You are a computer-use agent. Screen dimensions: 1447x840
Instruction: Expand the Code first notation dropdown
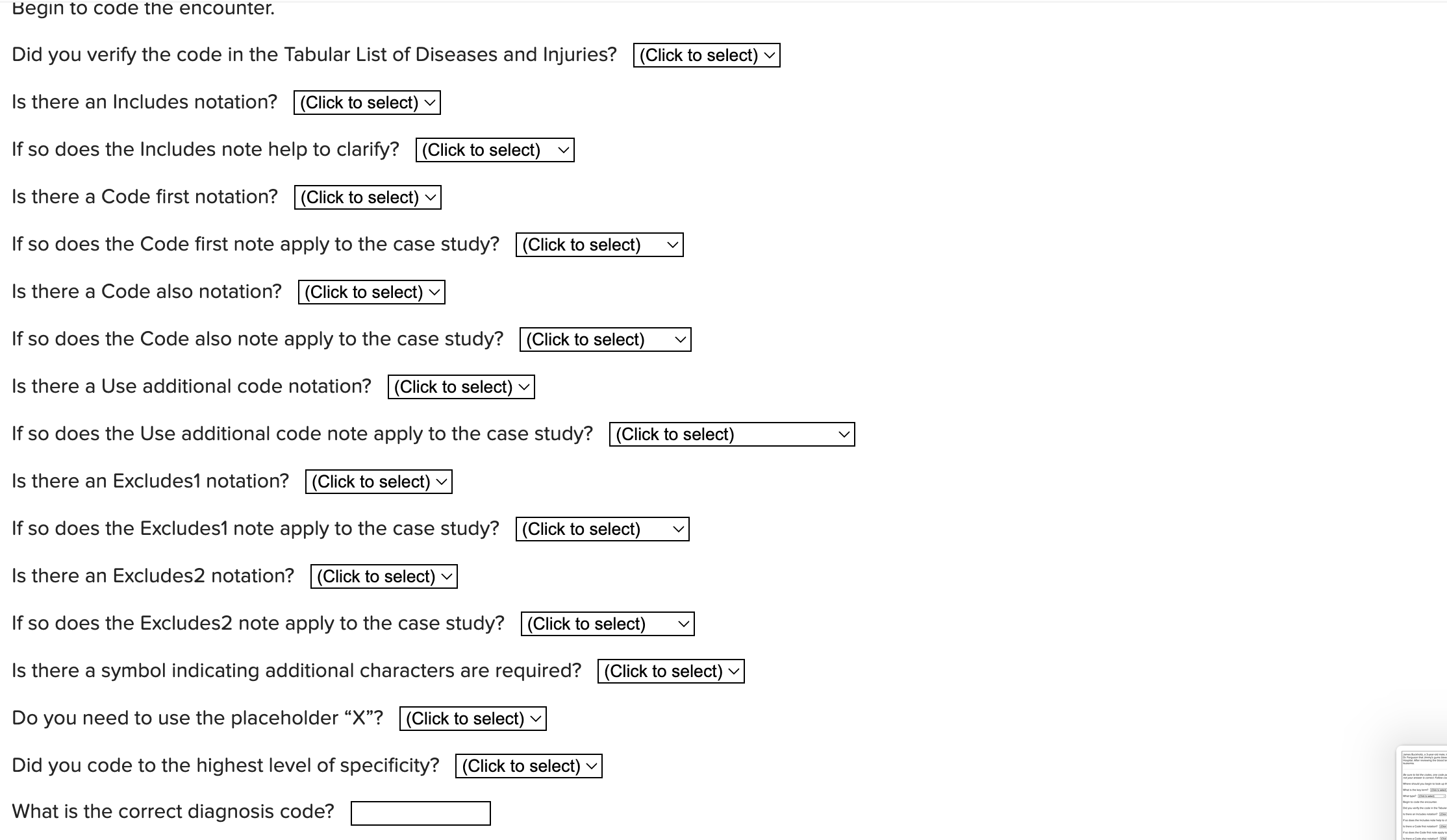pyautogui.click(x=368, y=197)
